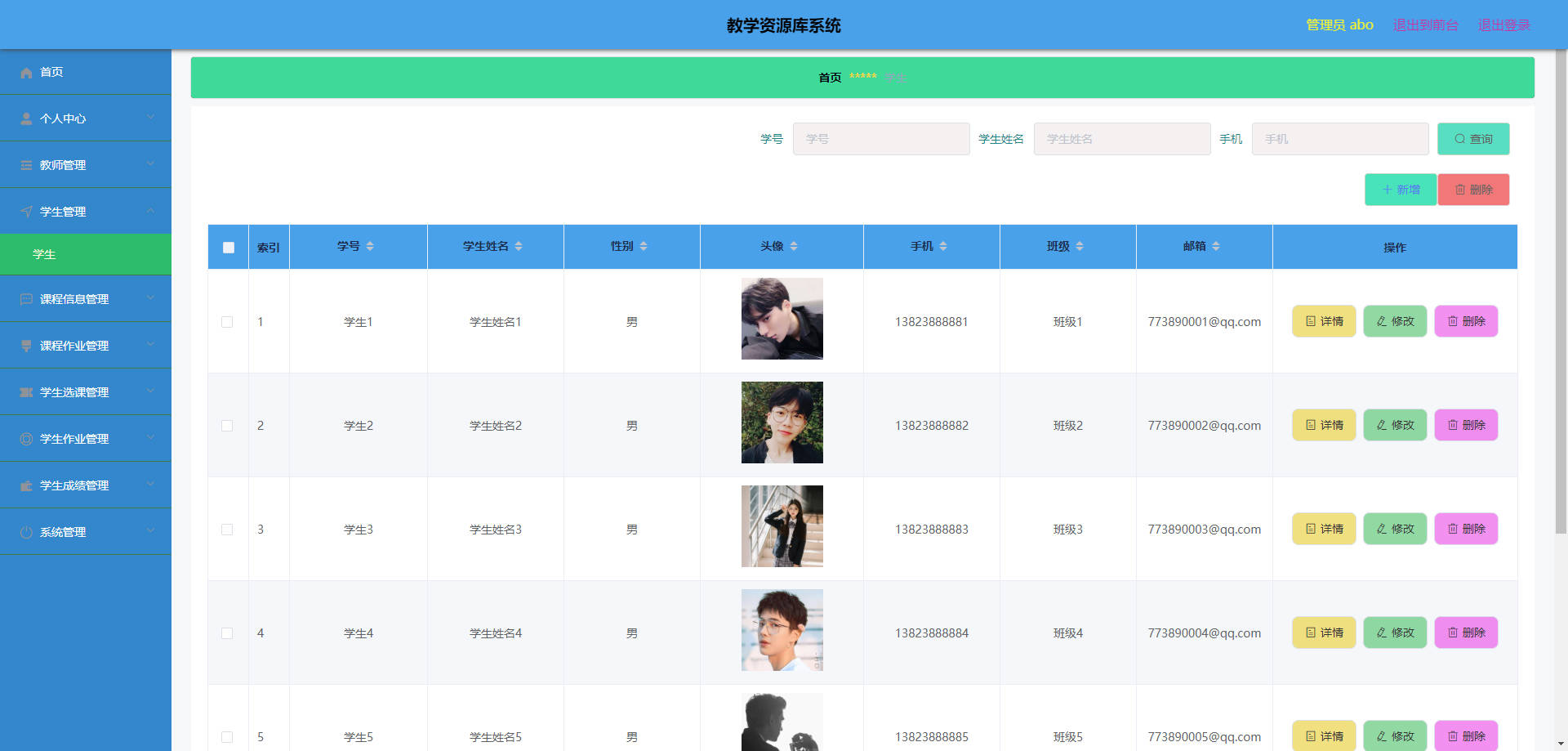Click the plus icon in 新增 button
1568x751 pixels.
1387,190
